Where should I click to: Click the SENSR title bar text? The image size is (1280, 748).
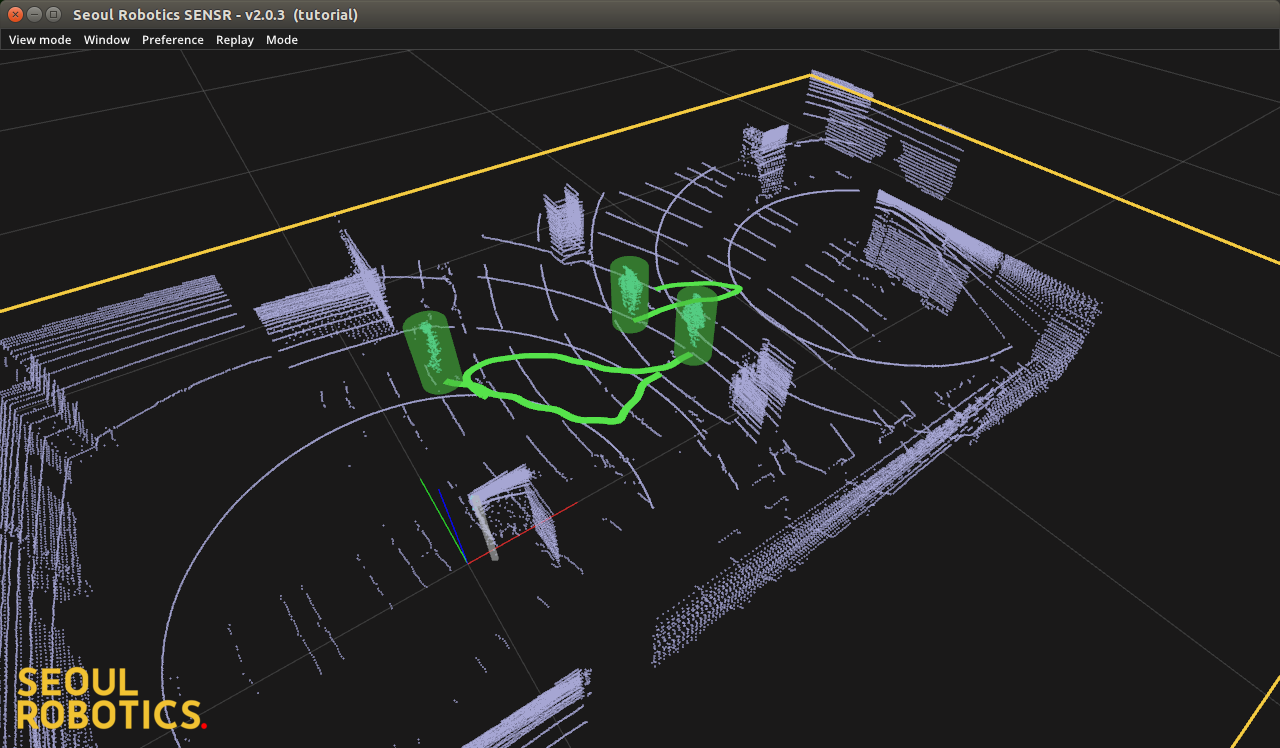(215, 14)
